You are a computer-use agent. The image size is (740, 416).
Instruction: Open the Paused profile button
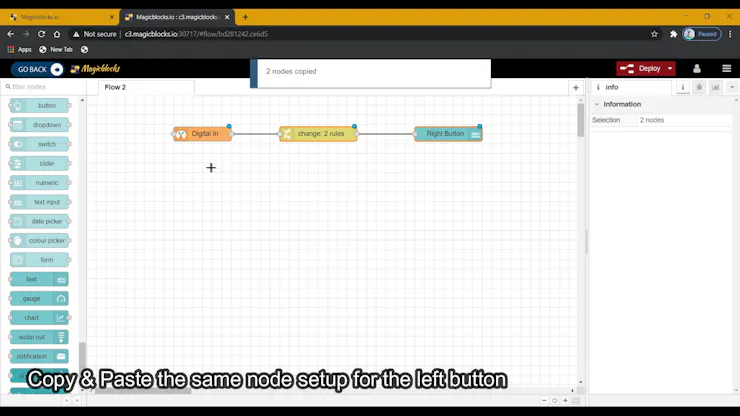coord(702,34)
